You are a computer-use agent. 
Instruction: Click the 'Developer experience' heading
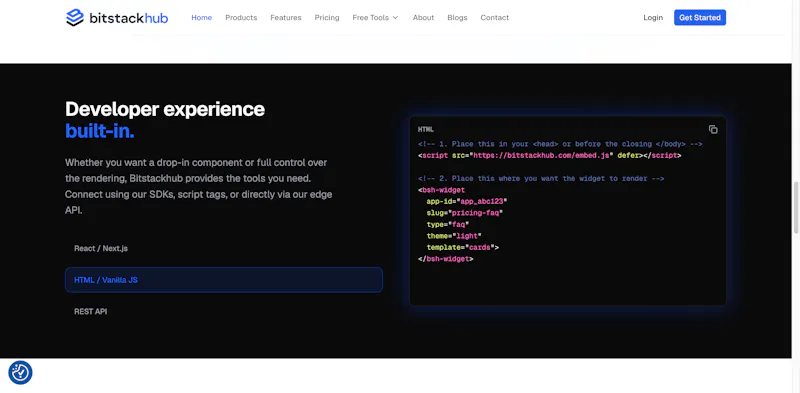tap(165, 109)
